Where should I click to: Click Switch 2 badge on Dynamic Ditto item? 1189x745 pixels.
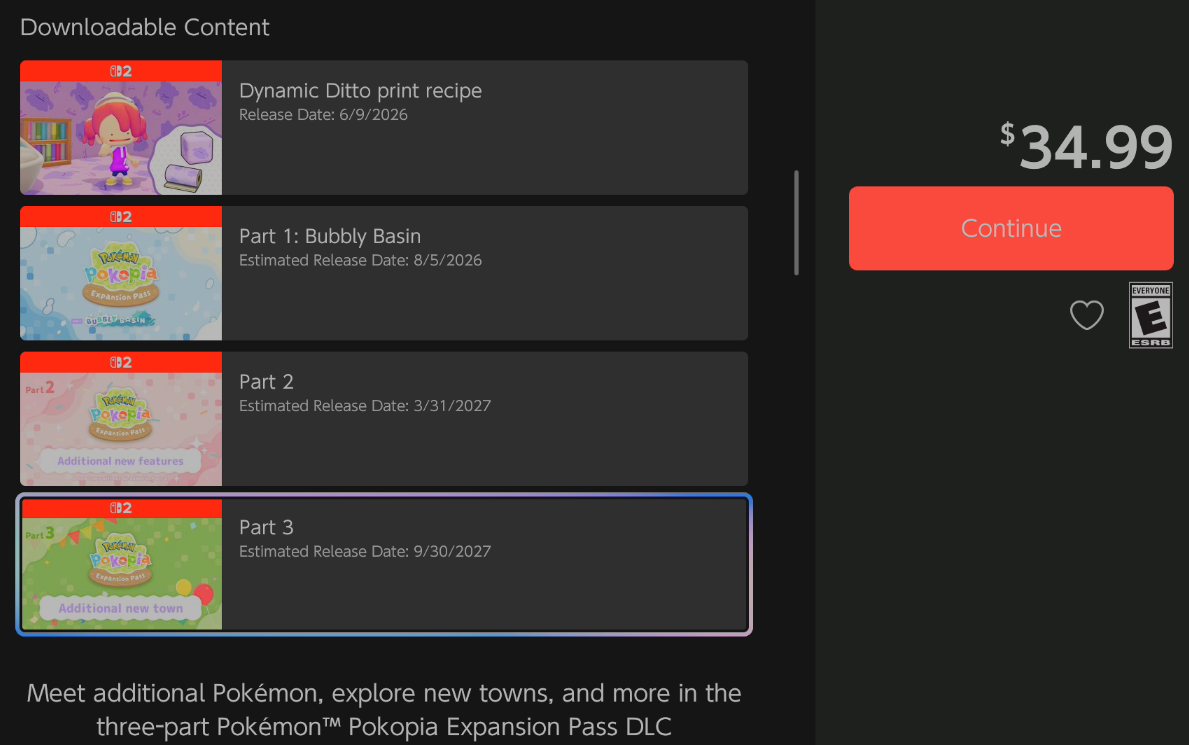[x=121, y=71]
